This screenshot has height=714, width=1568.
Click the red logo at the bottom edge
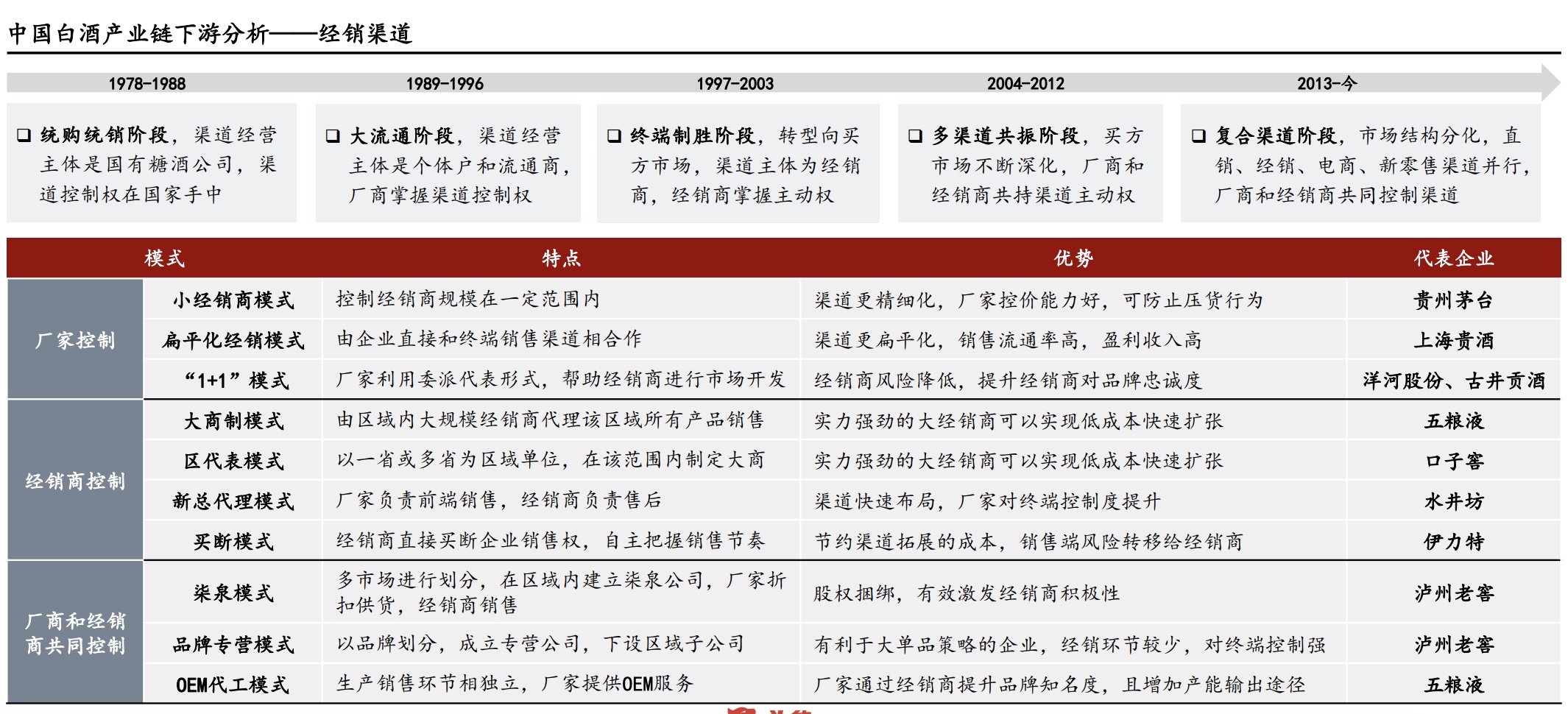click(x=742, y=710)
